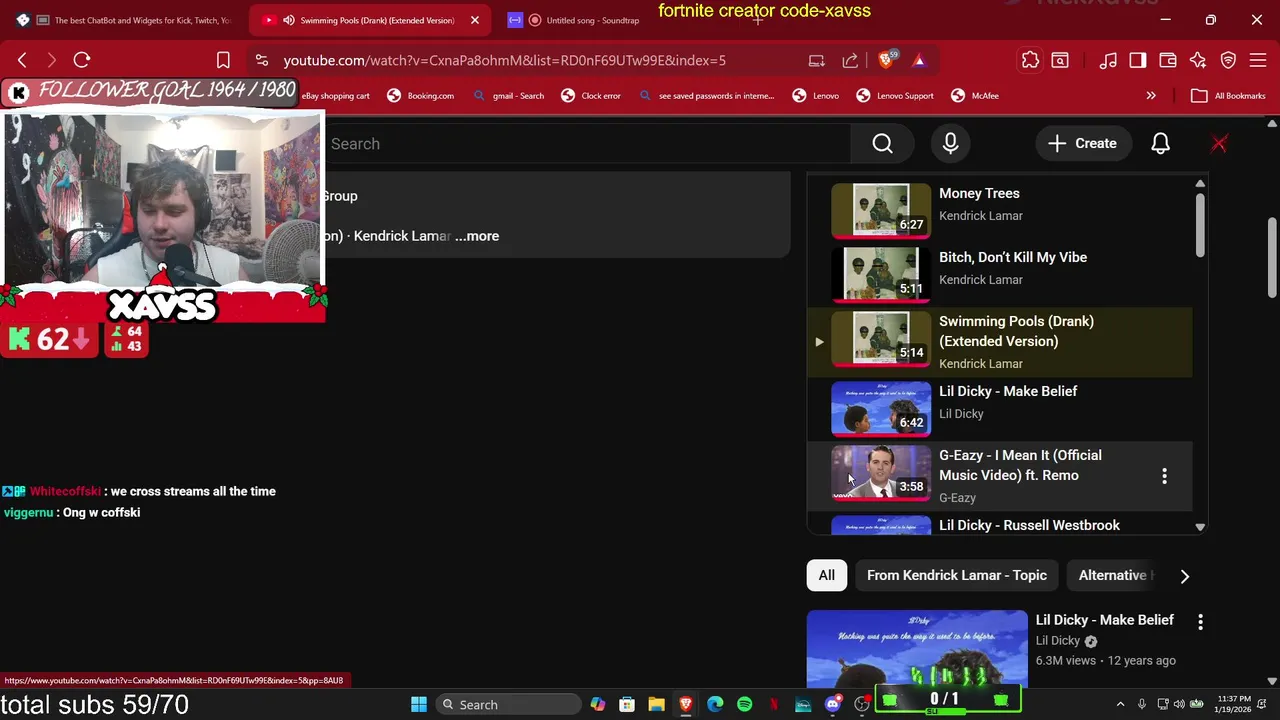Click the YouTube Create button

click(x=1082, y=143)
